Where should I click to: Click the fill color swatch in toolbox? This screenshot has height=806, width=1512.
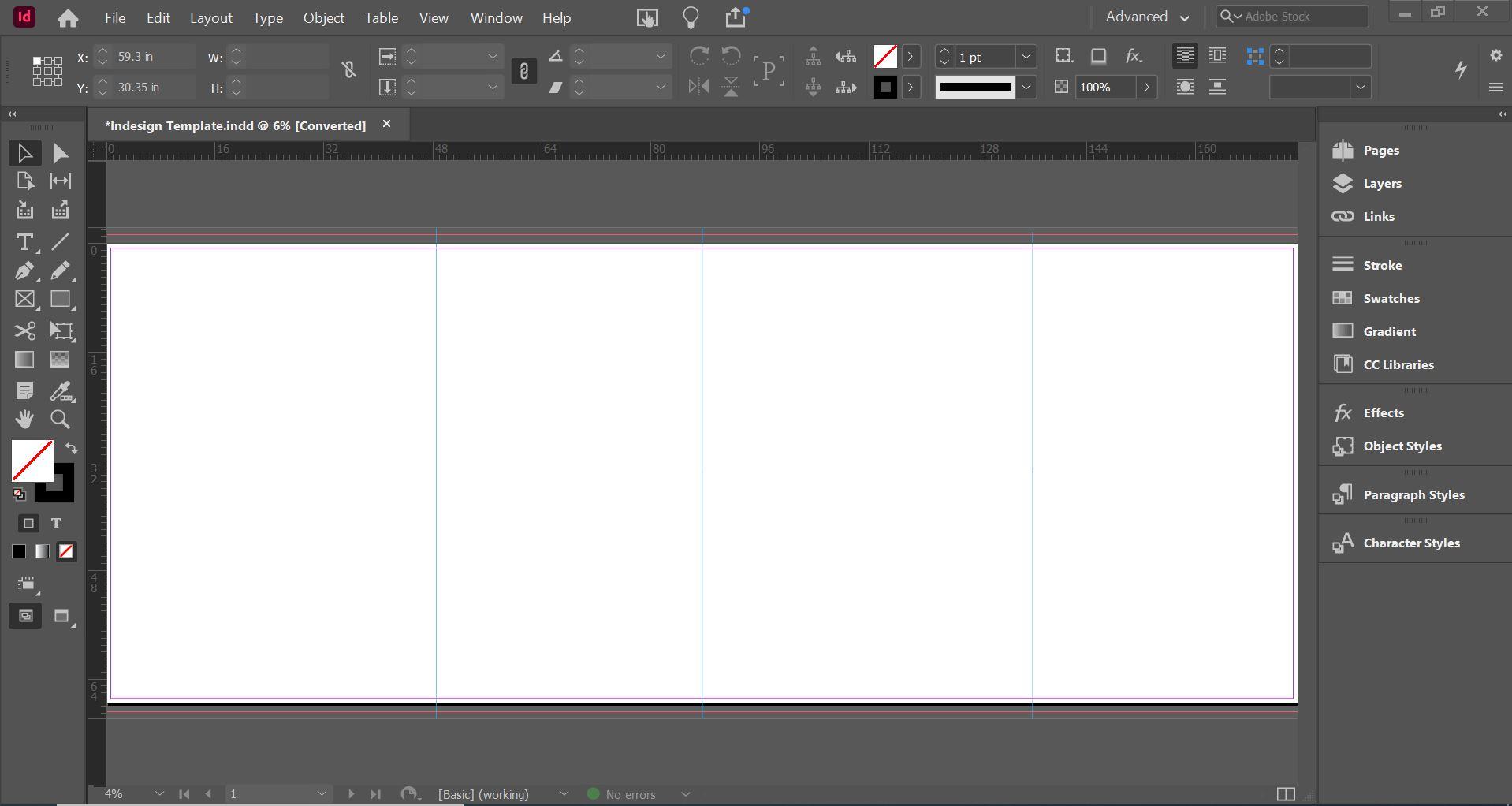tap(30, 459)
